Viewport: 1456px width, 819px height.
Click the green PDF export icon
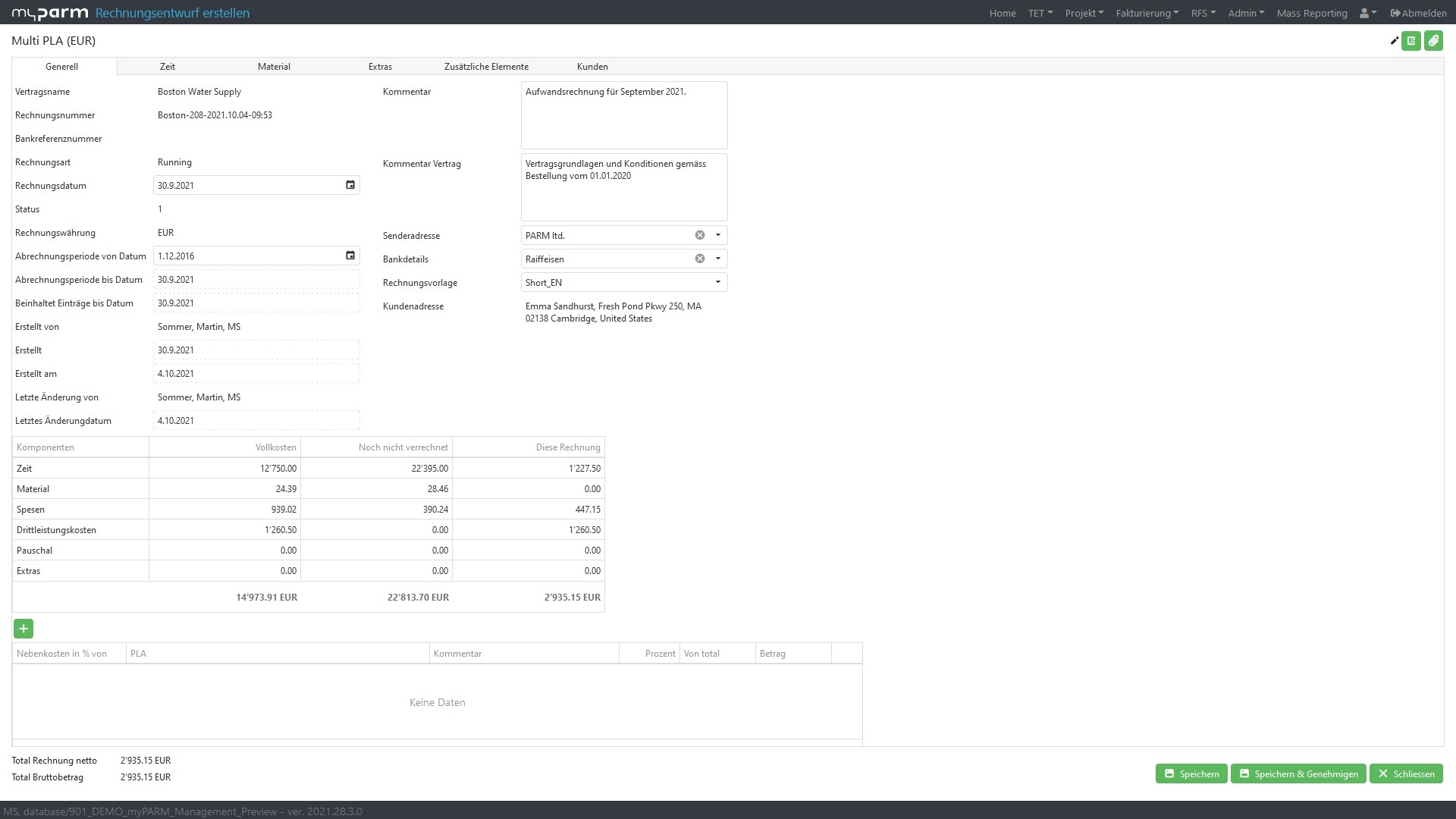click(x=1411, y=41)
